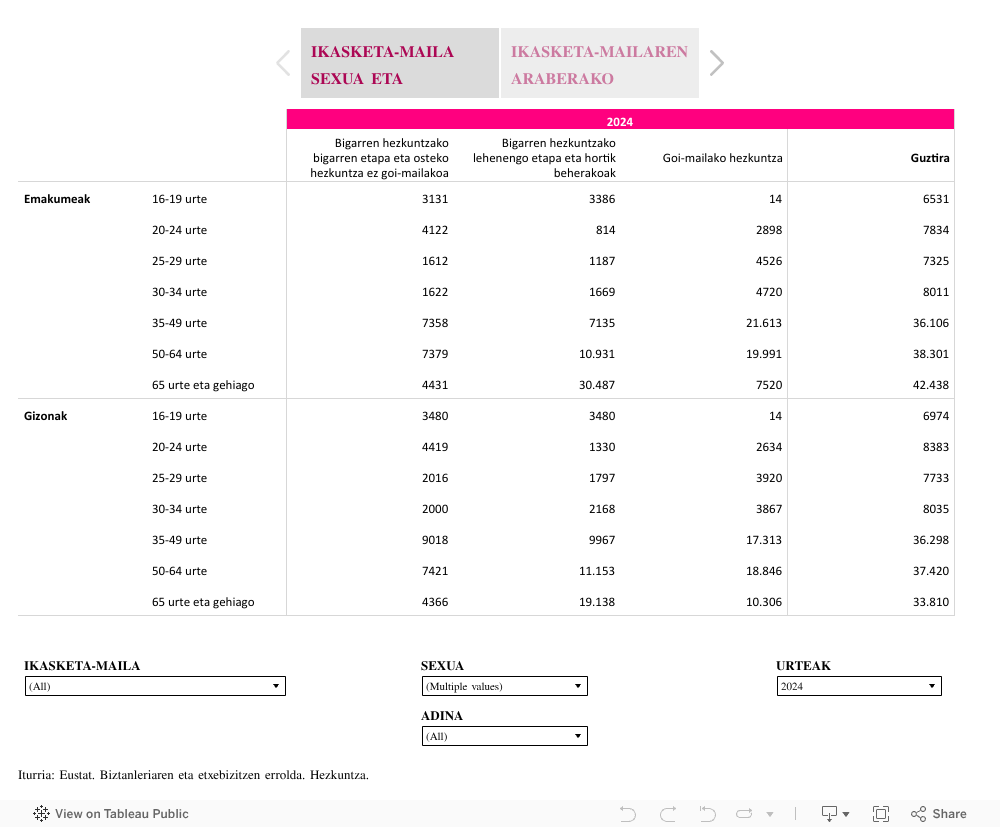Click the Gizonak row label
This screenshot has height=827, width=1000.
click(x=45, y=416)
